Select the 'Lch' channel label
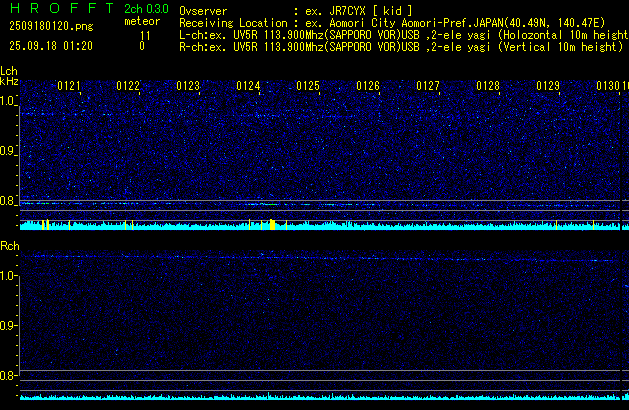This screenshot has height=410, width=629. (x=9, y=71)
